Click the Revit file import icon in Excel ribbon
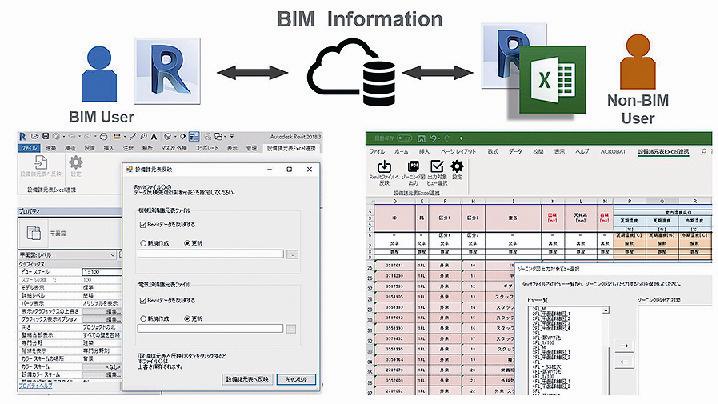718x404 pixels. (x=384, y=166)
